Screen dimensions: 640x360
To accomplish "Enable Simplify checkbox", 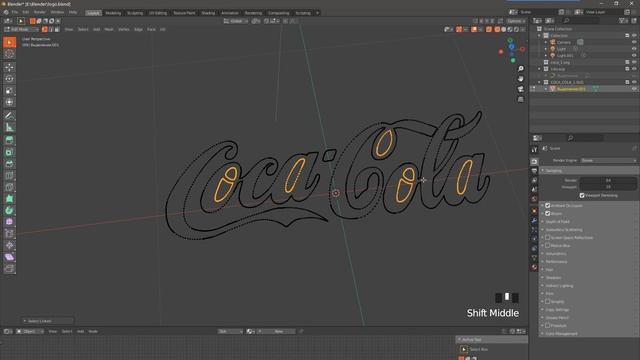I will click(x=548, y=302).
